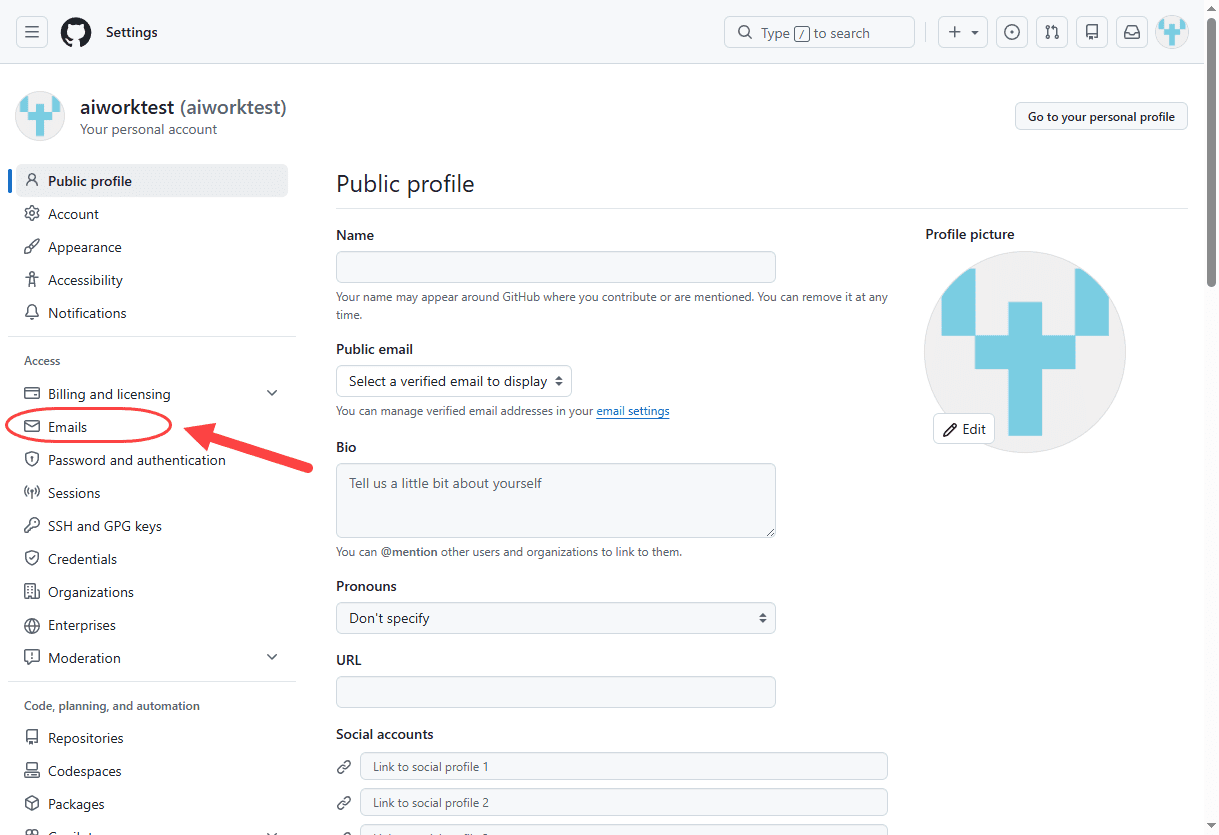Open the notifications inbox icon

click(1132, 32)
